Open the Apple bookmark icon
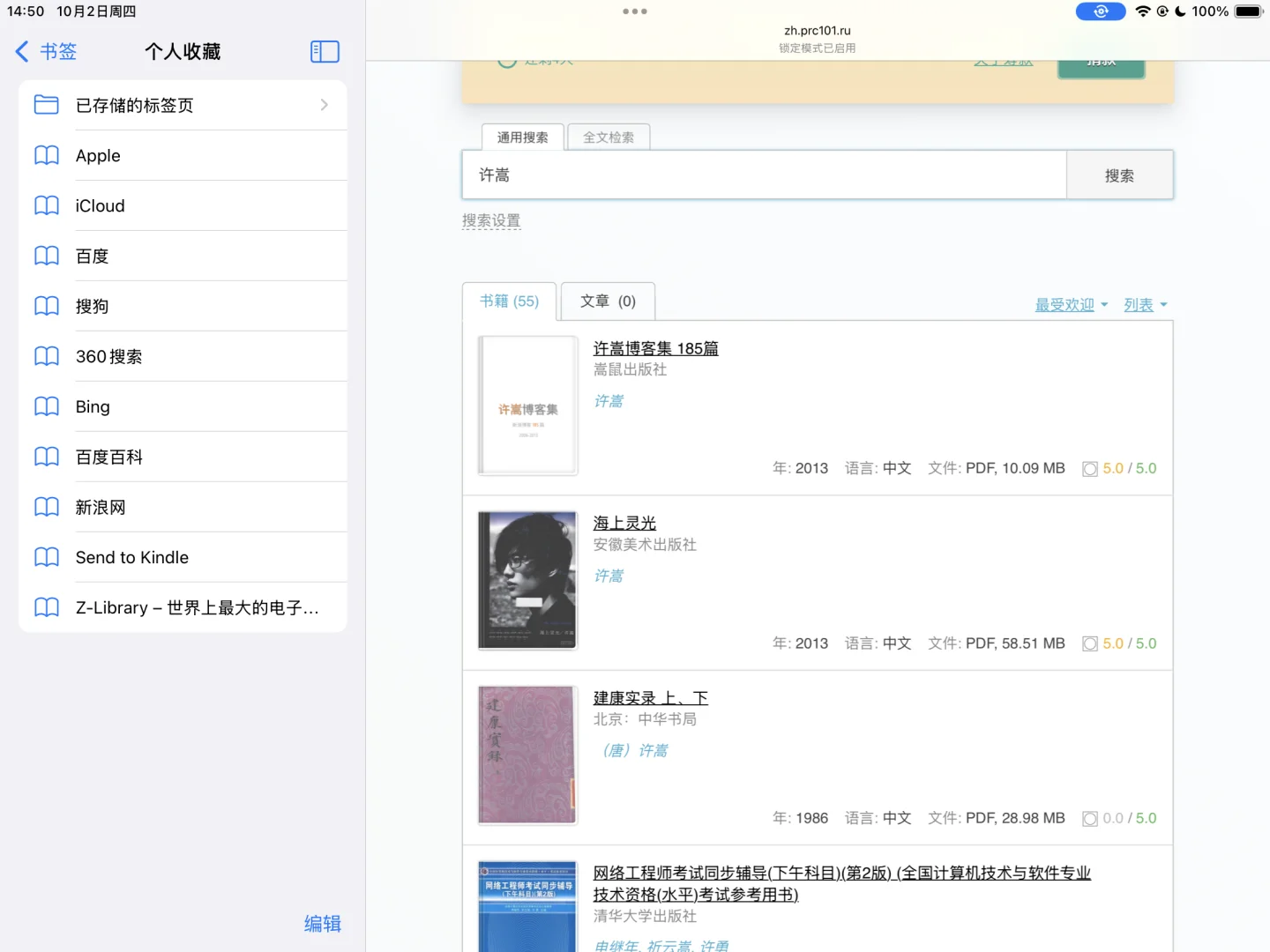The image size is (1270, 952). pos(47,155)
